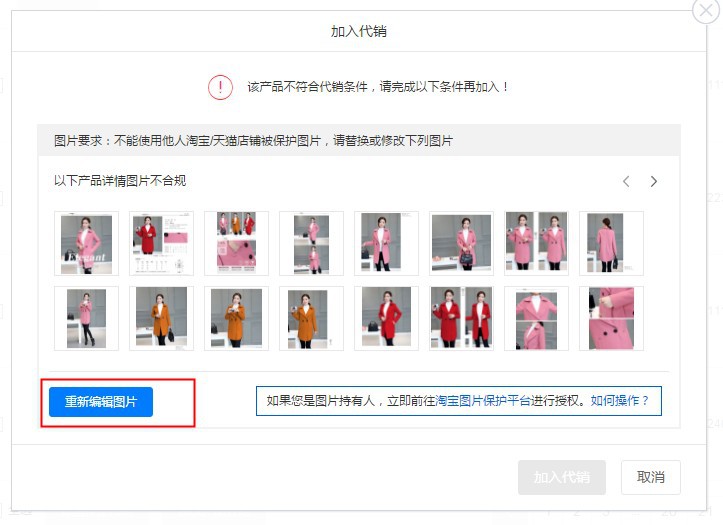
Task: Close the dialog with the X icon
Action: [706, 10]
